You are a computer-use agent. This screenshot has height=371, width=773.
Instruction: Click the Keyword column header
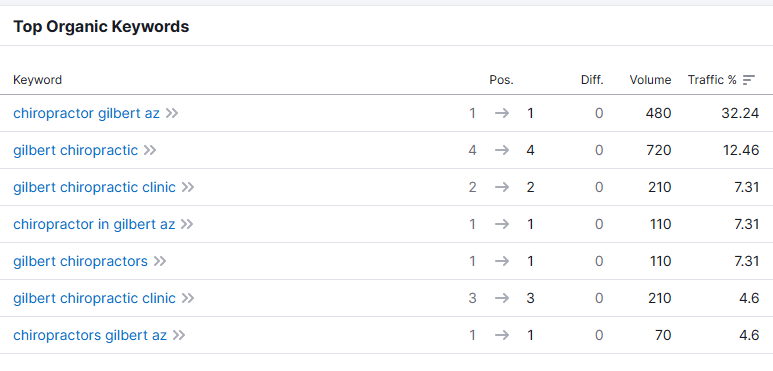(x=37, y=80)
